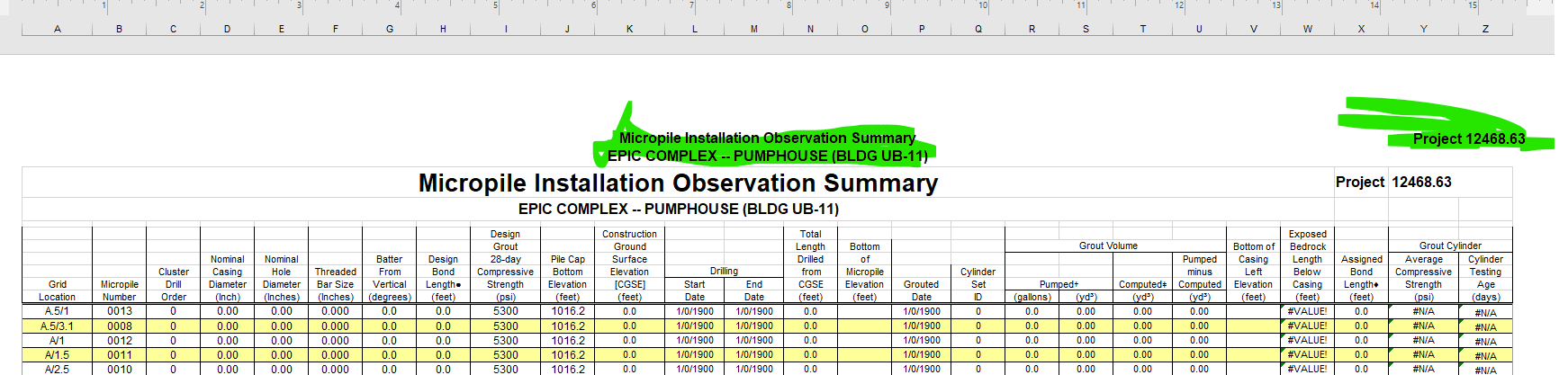Click the '12468.63' project number cell
1568x375 pixels.
pos(1422,182)
